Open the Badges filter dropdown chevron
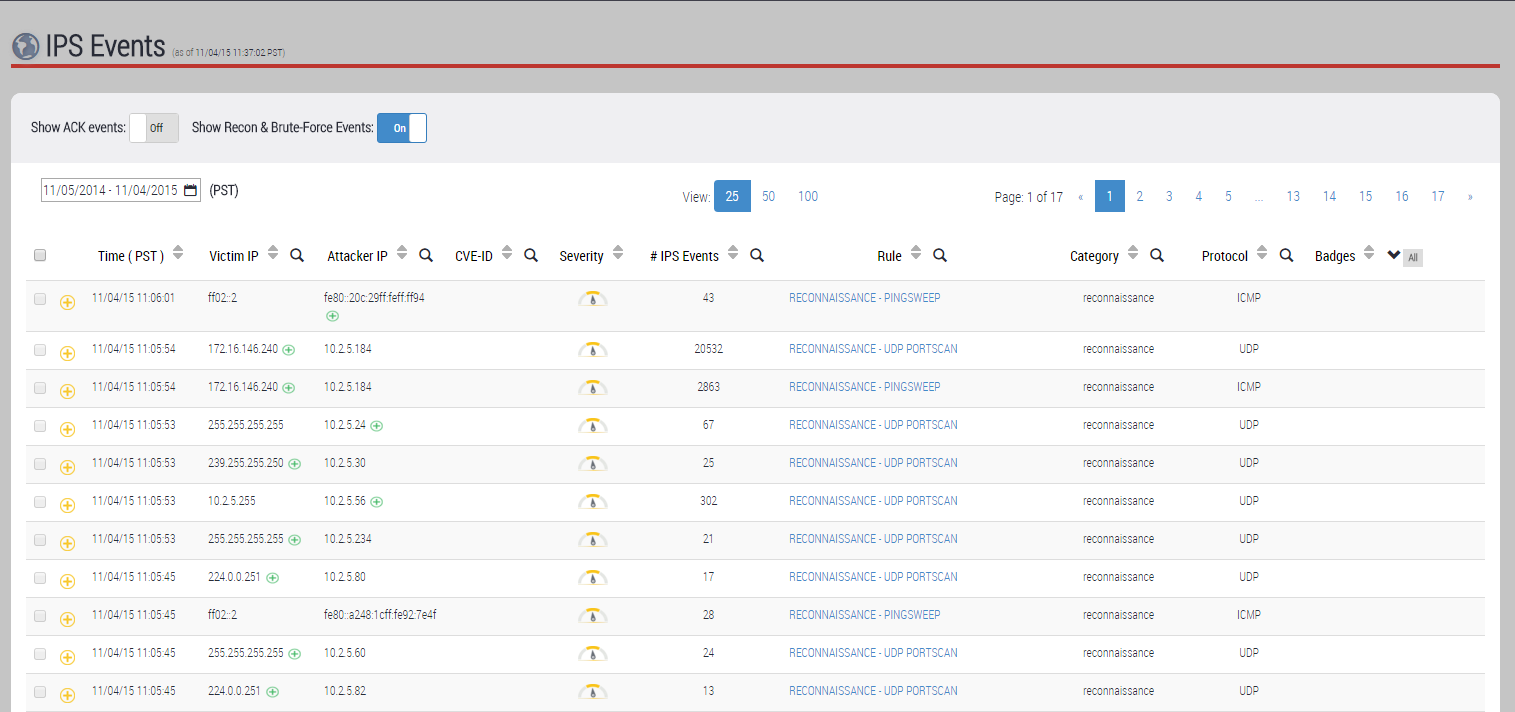The height and width of the screenshot is (712, 1515). click(1394, 255)
